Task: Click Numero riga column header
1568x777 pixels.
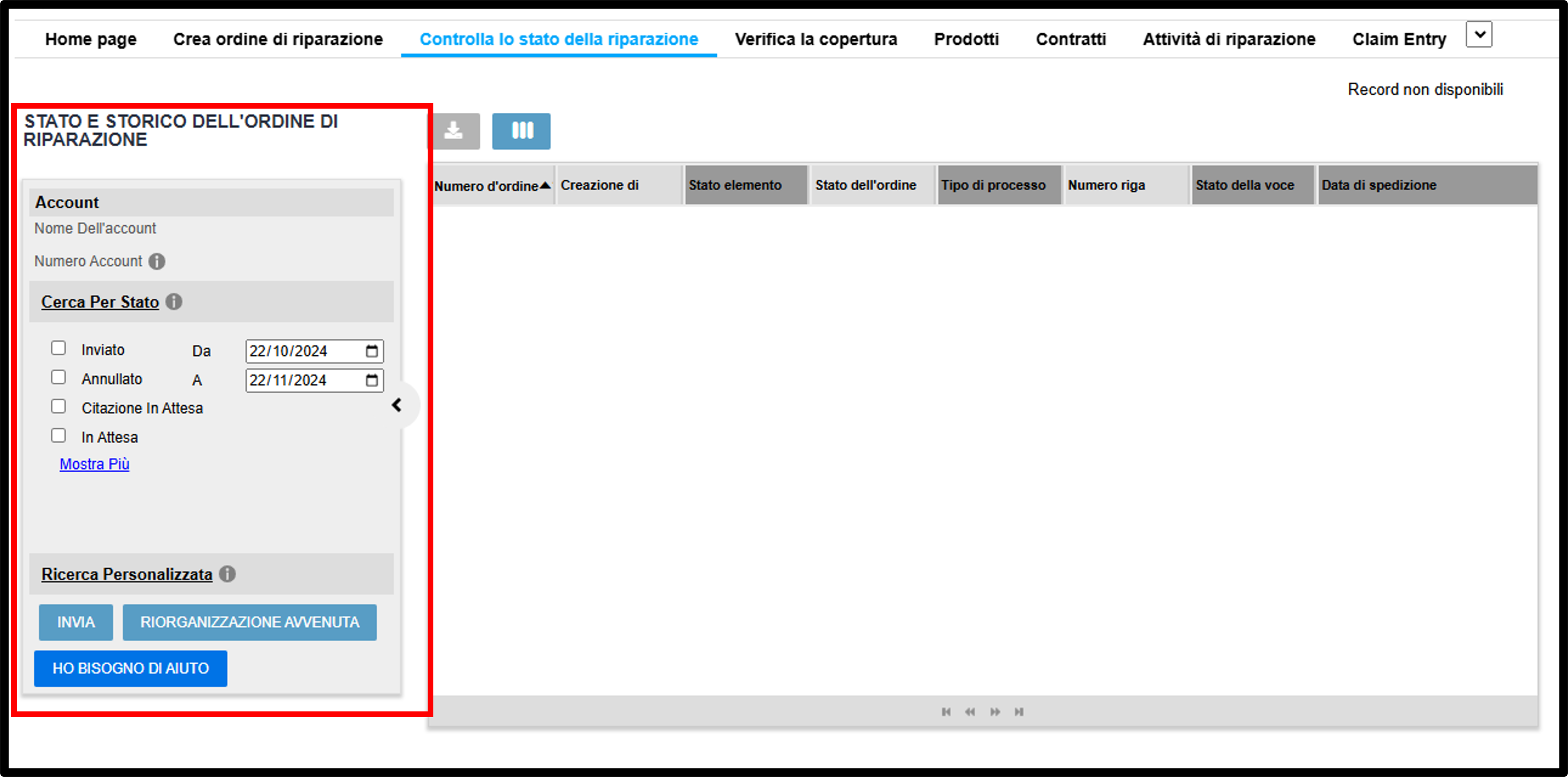Action: [x=1126, y=185]
